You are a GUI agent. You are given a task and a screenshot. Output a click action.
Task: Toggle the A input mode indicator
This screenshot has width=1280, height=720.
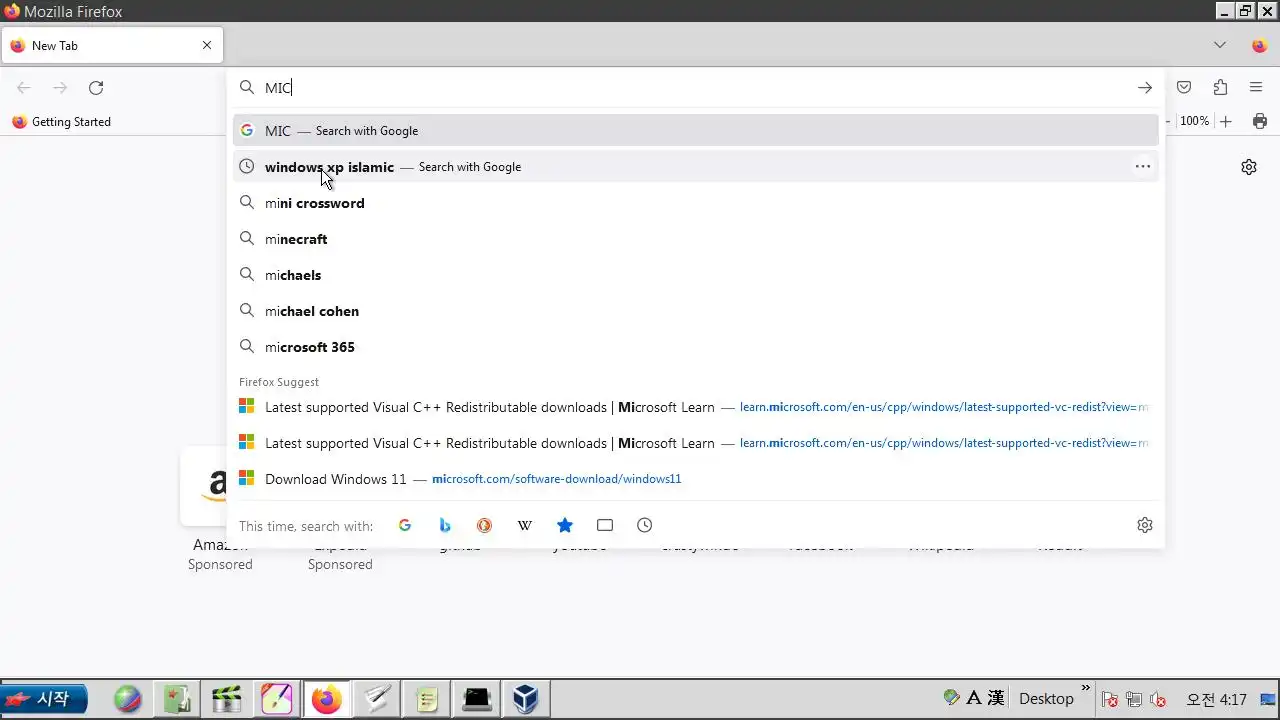coord(974,698)
